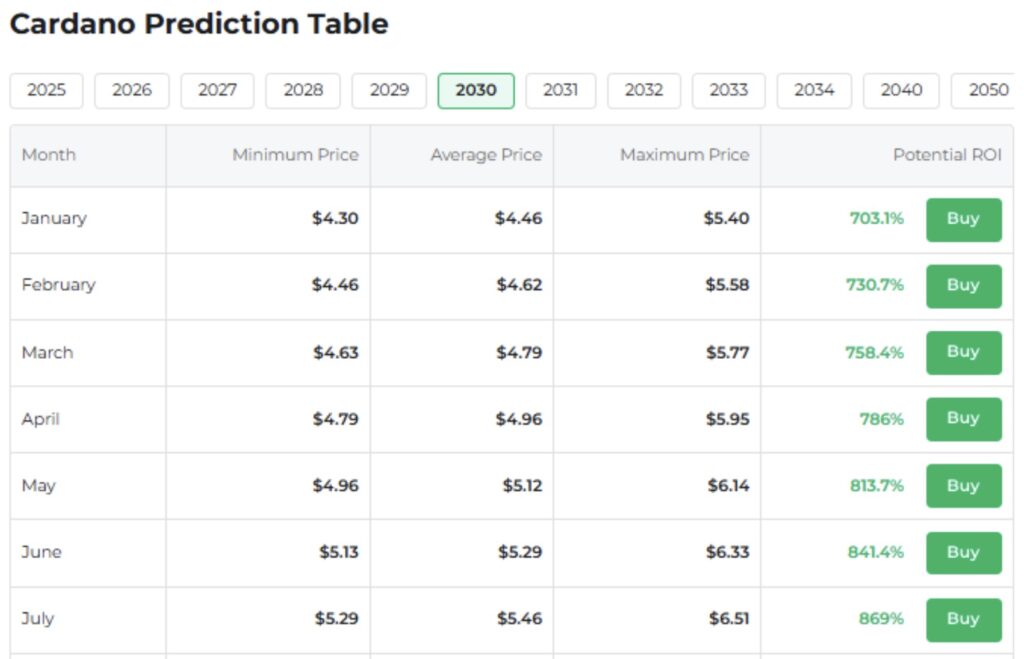Switch to the 2031 tab
The image size is (1024, 659).
[560, 90]
